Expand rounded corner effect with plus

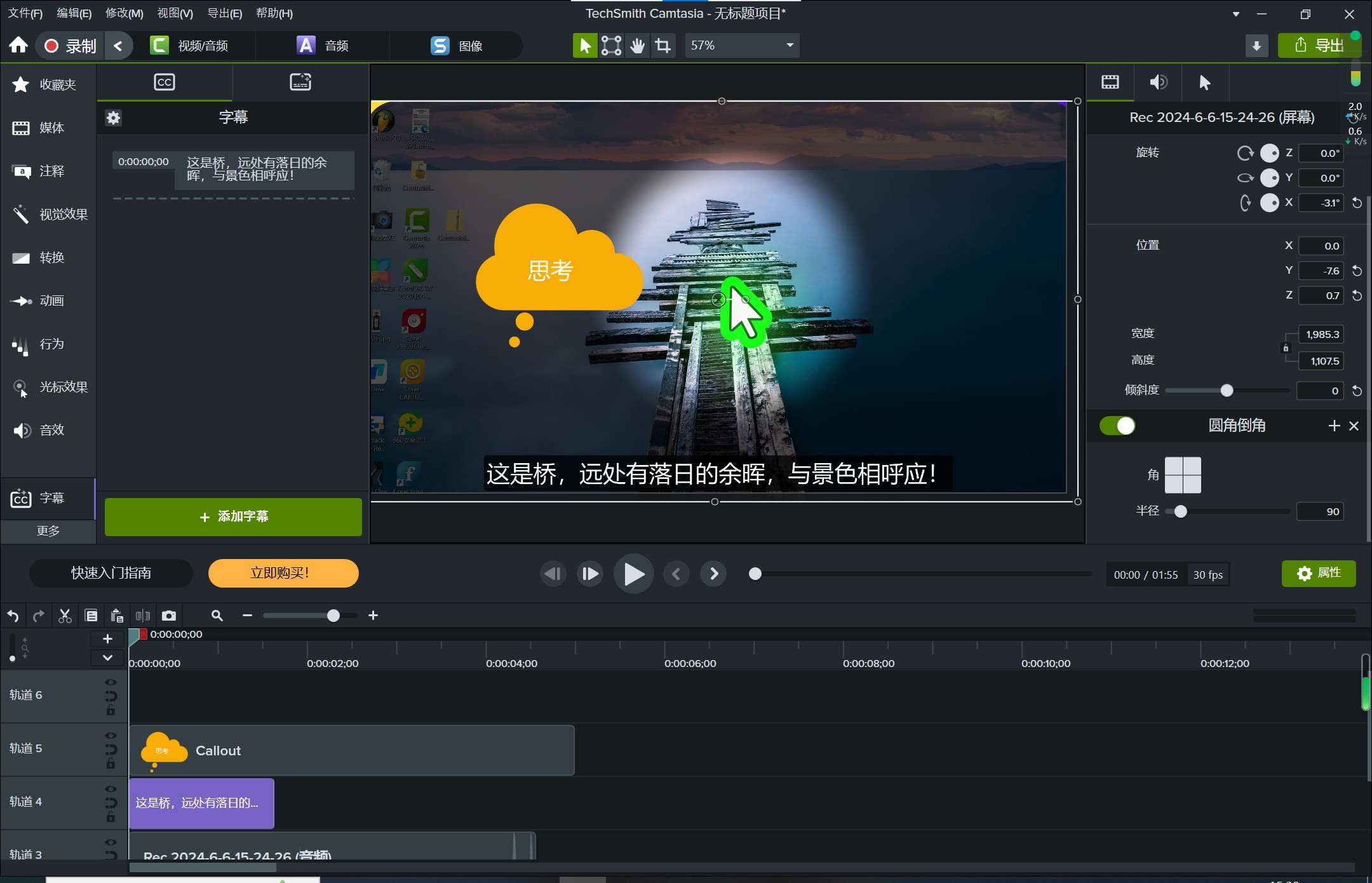[x=1334, y=426]
